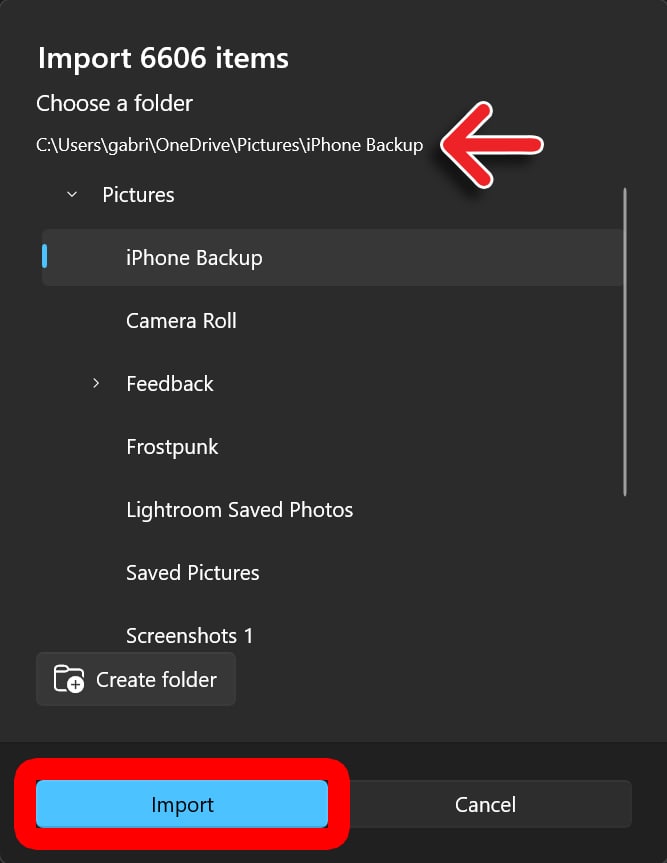Click the "Import 6606 items" title
667x863 pixels.
coord(163,58)
